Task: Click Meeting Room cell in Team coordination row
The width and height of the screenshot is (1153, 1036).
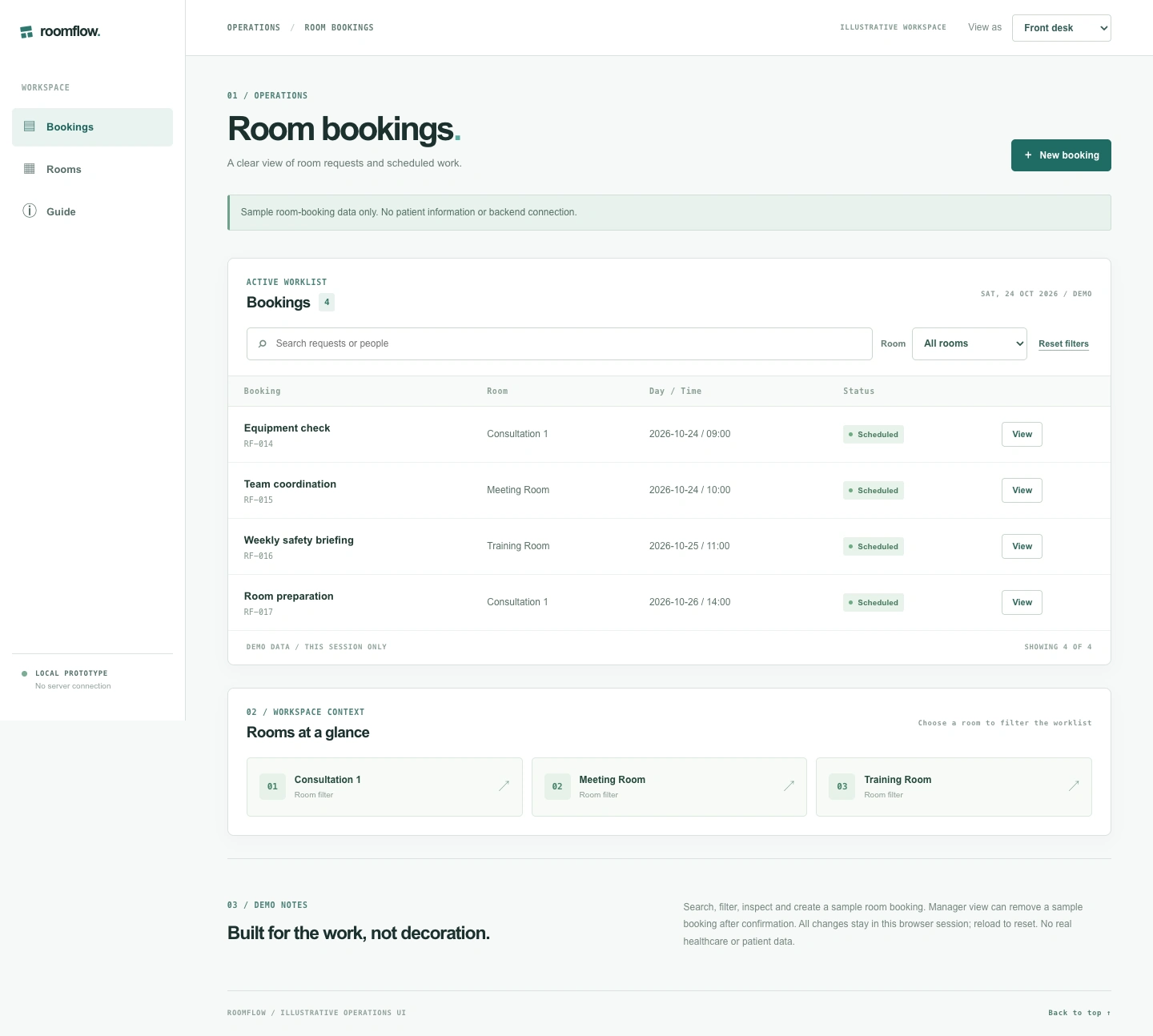Action: (x=518, y=490)
